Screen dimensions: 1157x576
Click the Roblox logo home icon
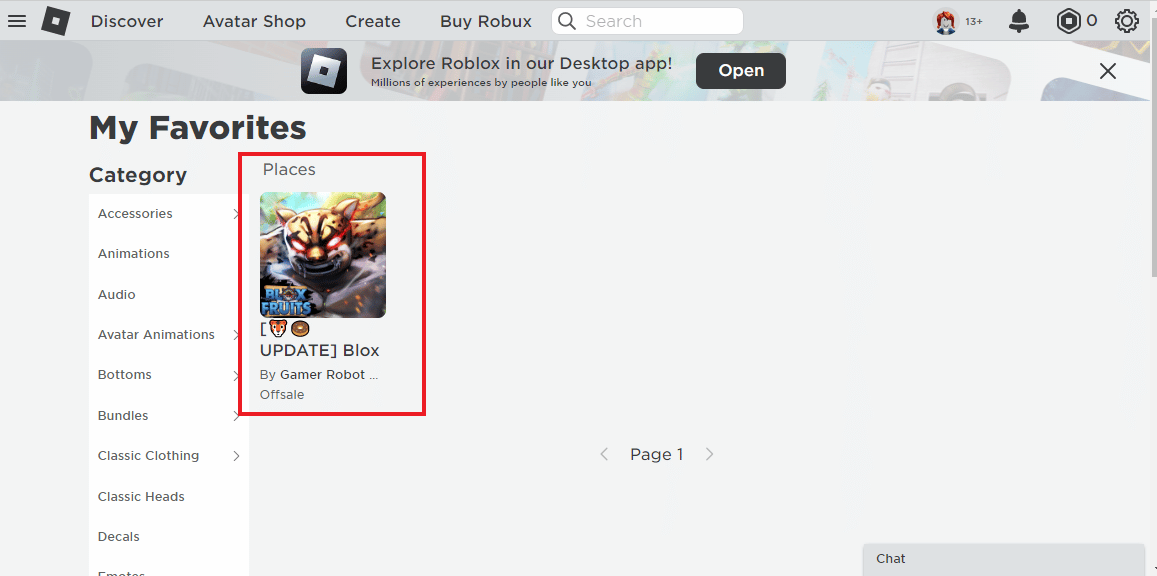[x=56, y=21]
